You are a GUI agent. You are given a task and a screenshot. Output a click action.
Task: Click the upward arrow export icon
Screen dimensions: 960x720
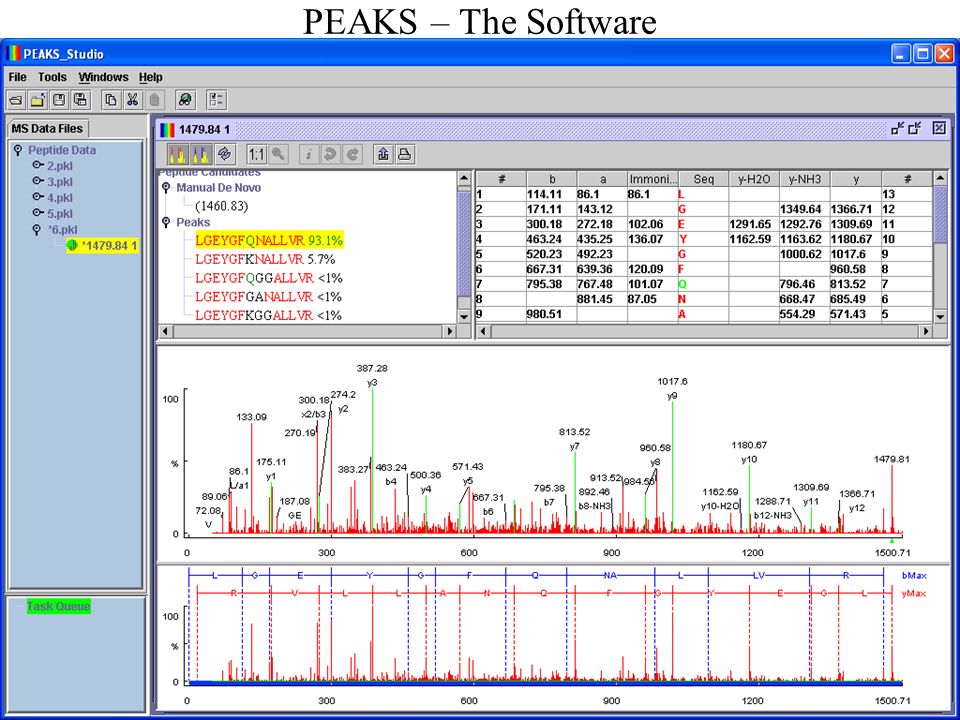click(x=383, y=154)
